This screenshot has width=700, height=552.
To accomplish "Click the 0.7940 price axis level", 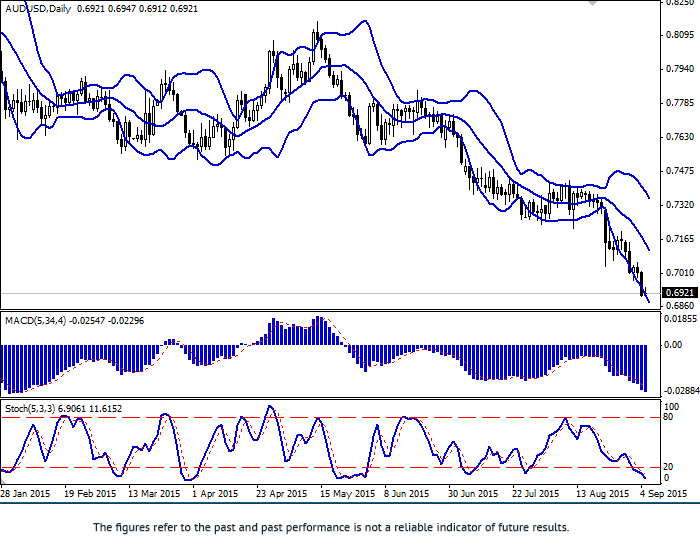I will pos(680,69).
